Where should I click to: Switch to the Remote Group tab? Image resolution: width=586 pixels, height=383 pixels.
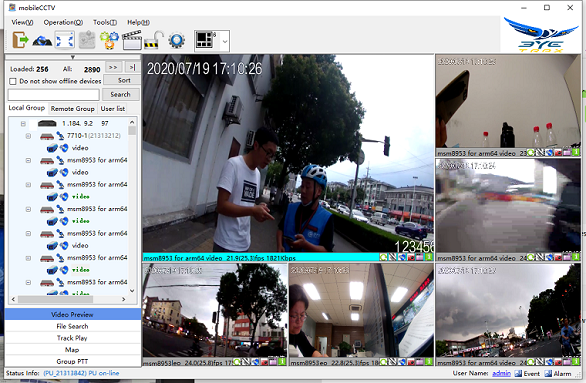click(73, 108)
